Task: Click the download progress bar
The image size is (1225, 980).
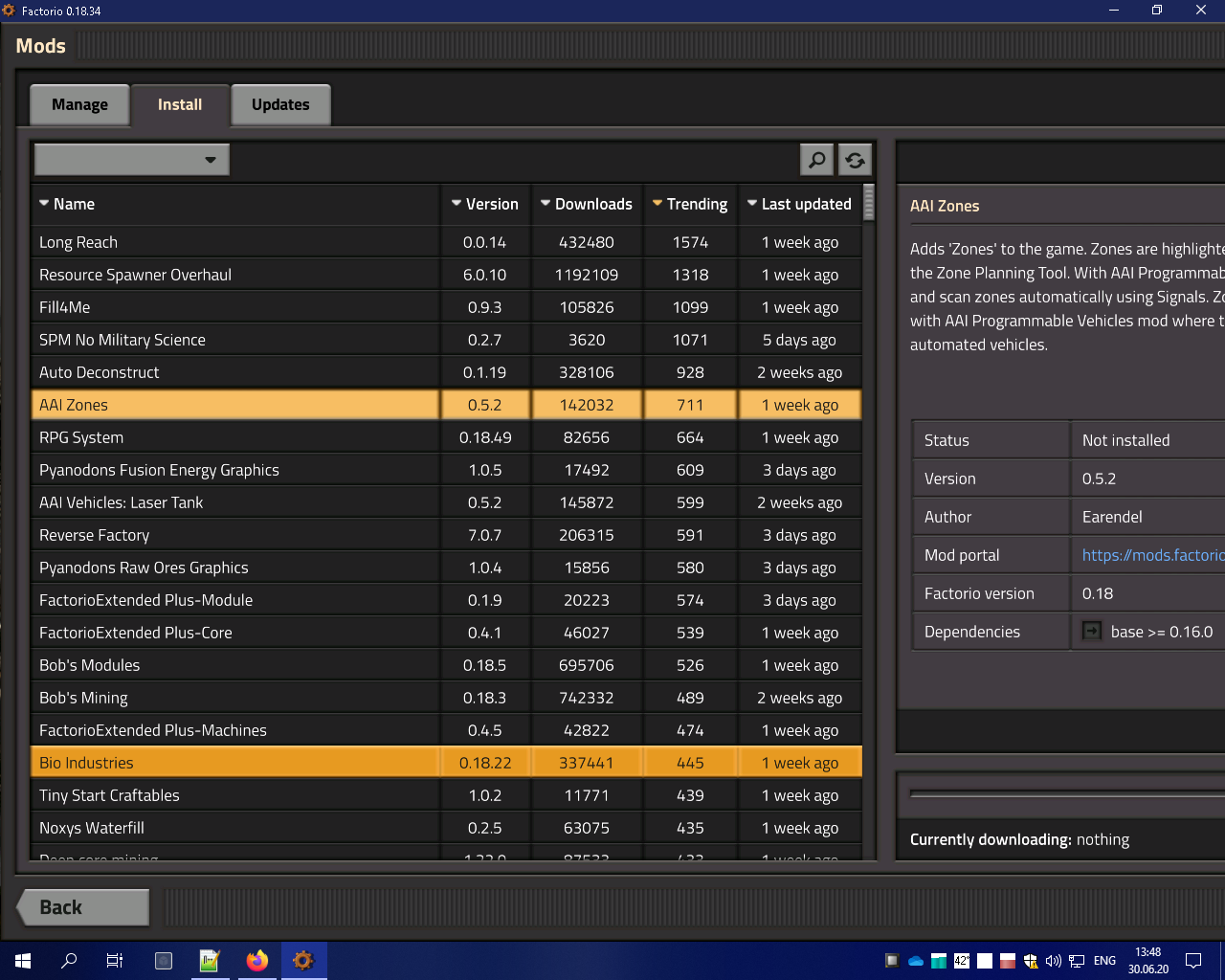Action: pyautogui.click(x=1067, y=793)
